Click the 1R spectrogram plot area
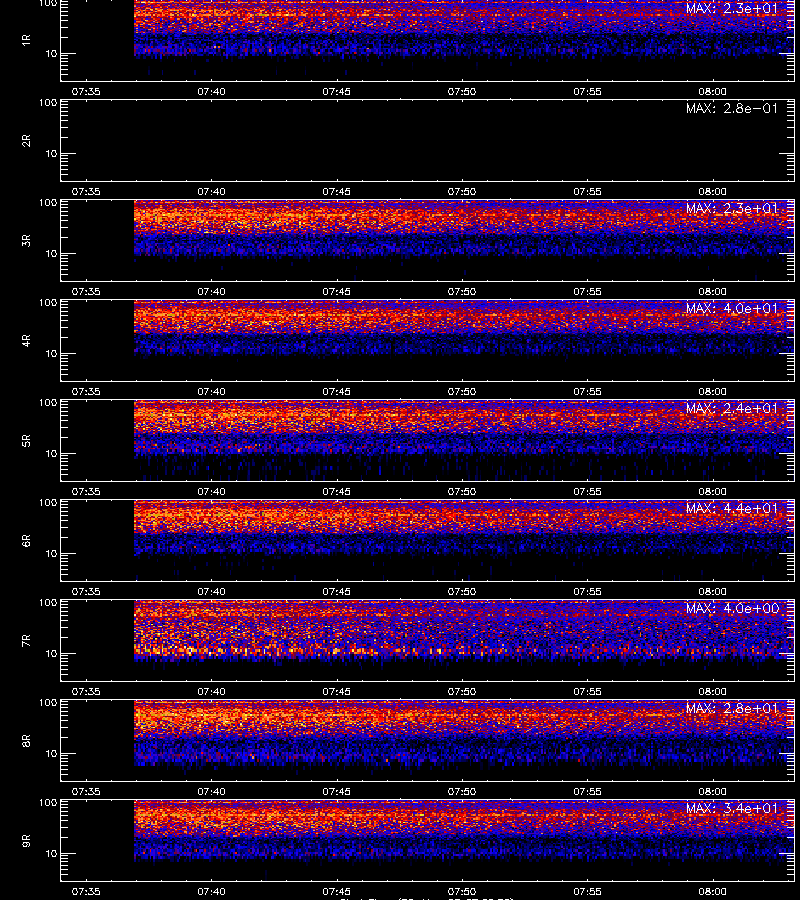Screen dimensions: 800x900 click(428, 40)
